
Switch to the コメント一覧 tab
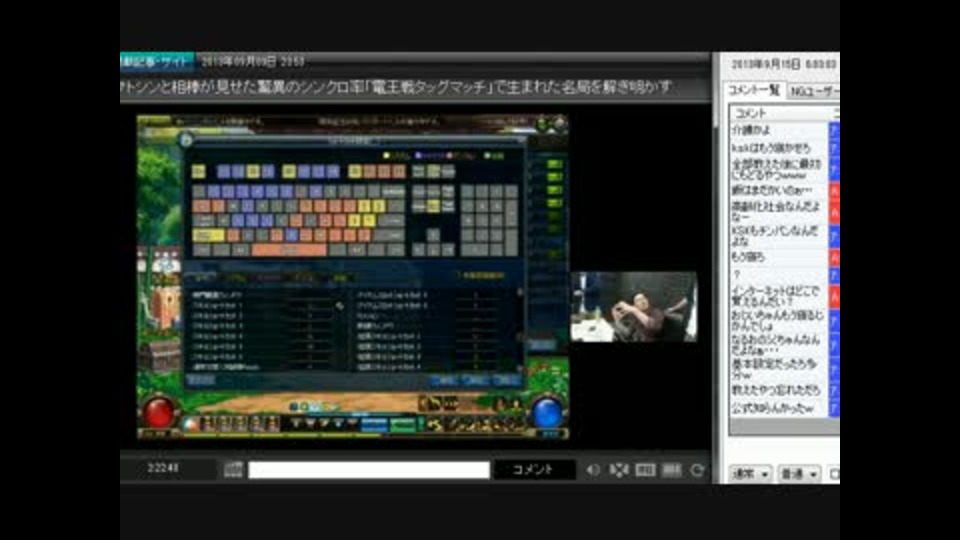coord(754,91)
